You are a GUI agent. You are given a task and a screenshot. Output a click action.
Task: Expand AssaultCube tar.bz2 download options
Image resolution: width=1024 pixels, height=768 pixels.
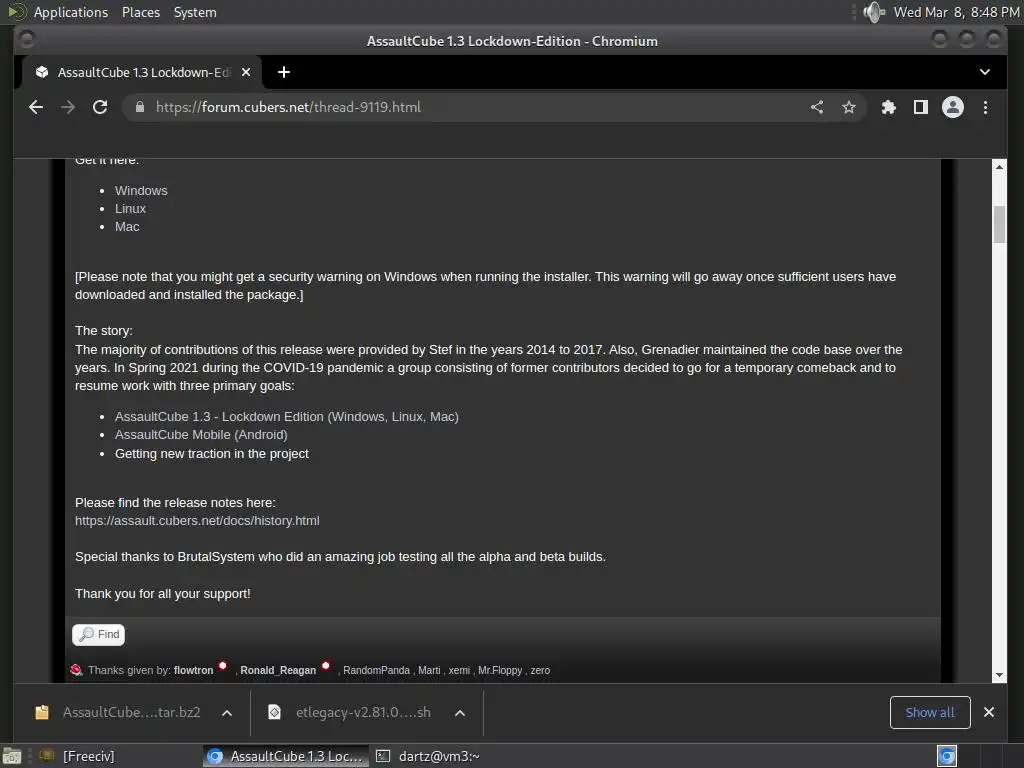pos(227,713)
